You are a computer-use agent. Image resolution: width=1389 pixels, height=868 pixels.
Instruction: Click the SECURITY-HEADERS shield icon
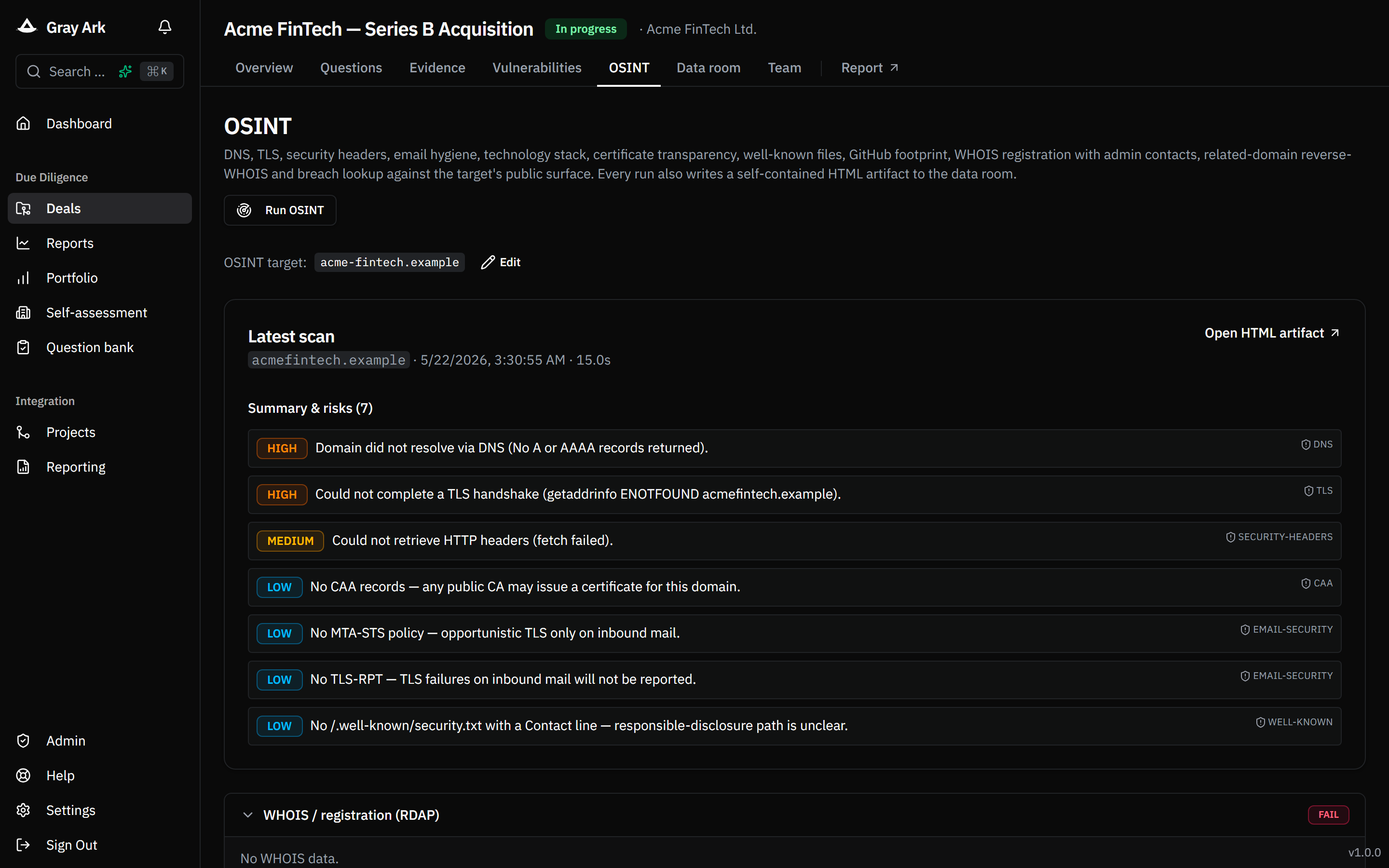[1231, 537]
